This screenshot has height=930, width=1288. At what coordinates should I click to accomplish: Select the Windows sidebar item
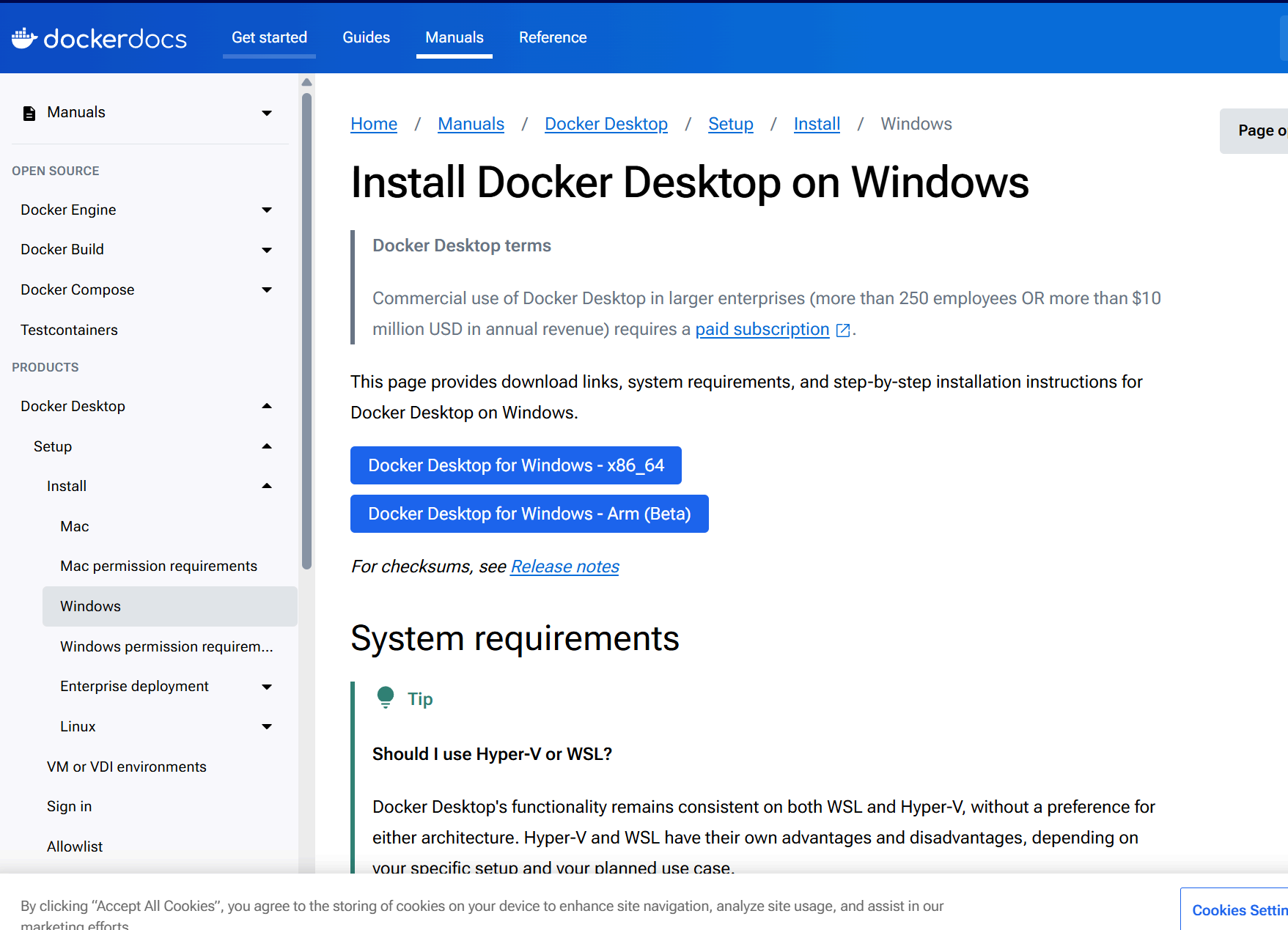click(x=170, y=606)
